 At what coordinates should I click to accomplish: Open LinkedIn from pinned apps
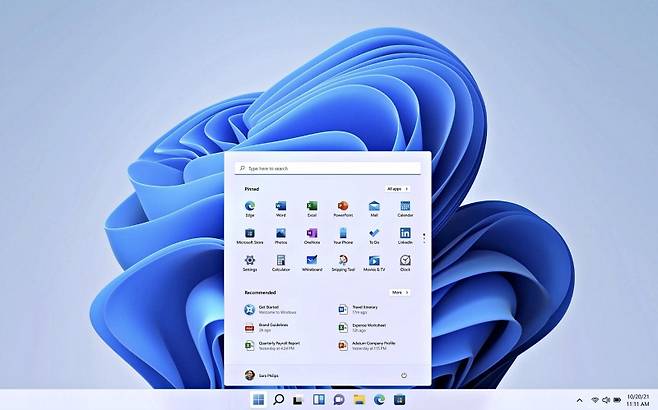pyautogui.click(x=405, y=234)
